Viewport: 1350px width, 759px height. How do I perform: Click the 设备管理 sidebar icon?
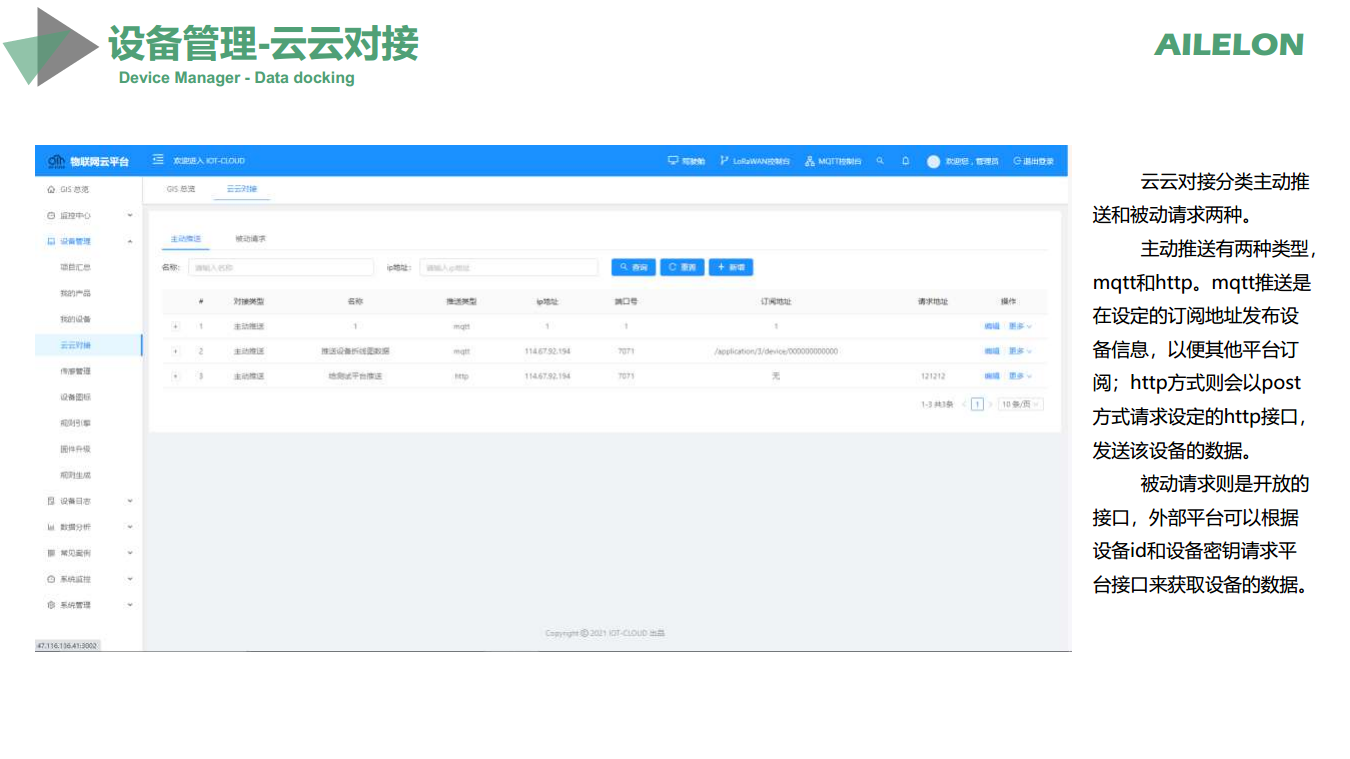(x=51, y=241)
